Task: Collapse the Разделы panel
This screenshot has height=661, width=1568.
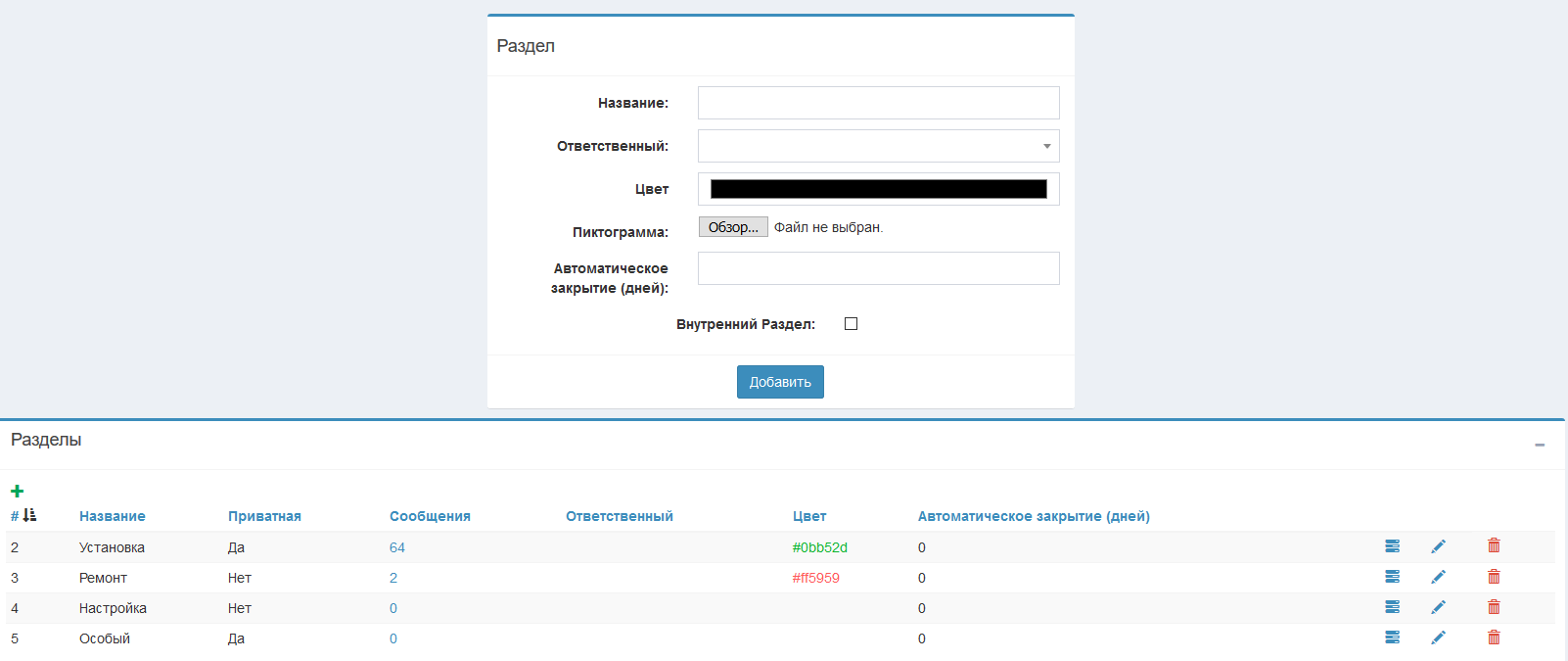Action: (x=1540, y=445)
